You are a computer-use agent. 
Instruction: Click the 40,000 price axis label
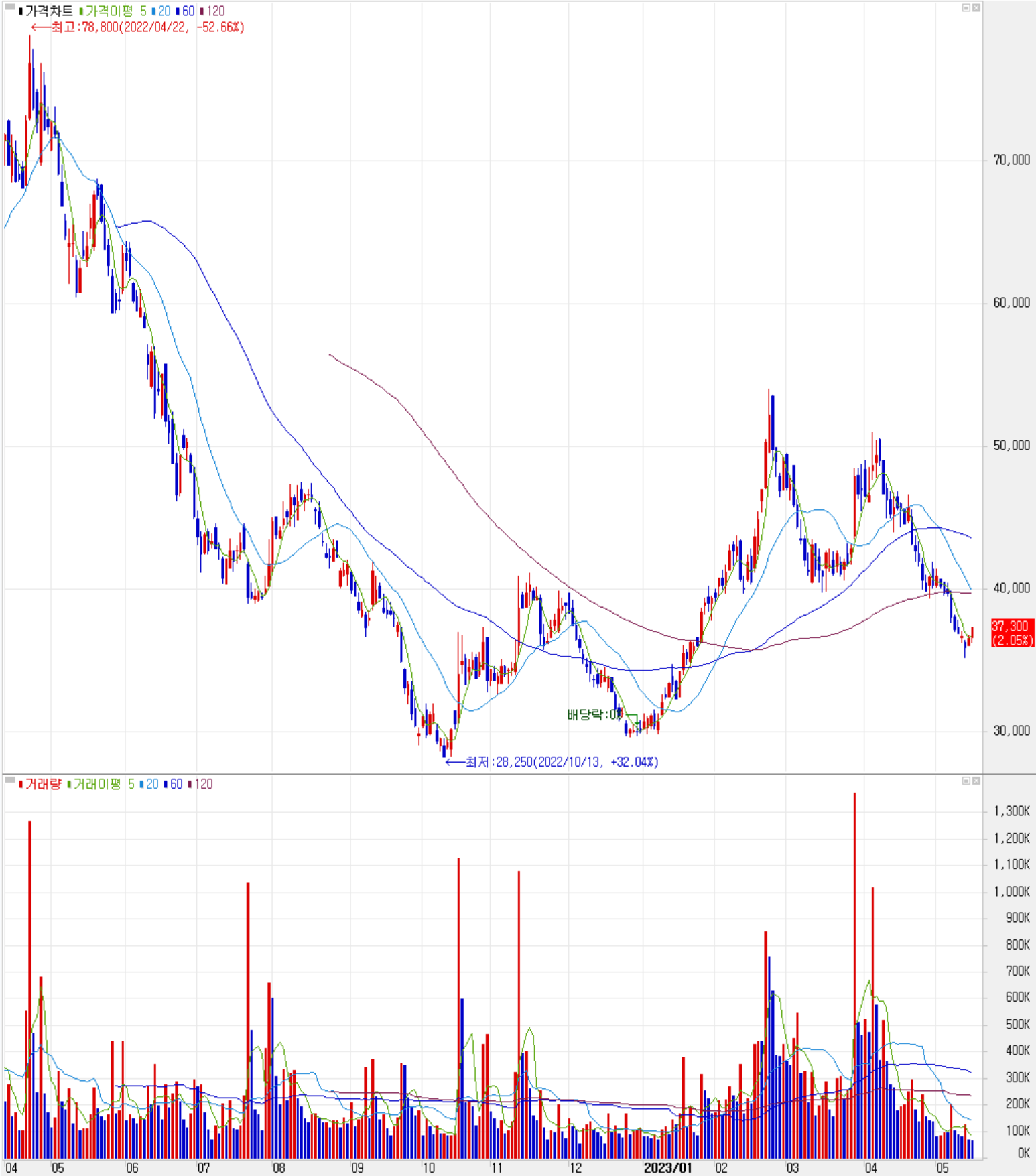1011,588
